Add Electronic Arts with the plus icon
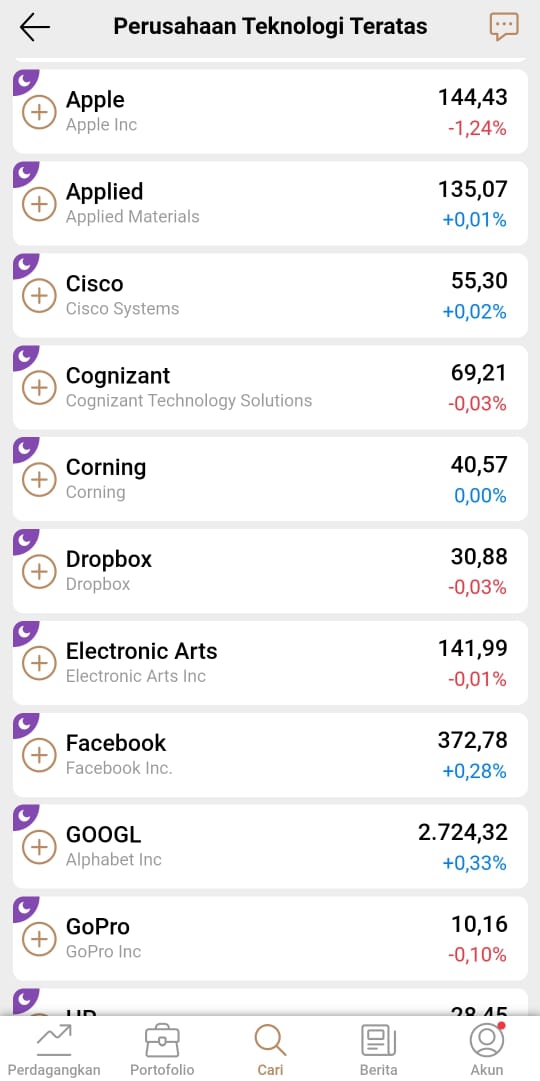The width and height of the screenshot is (540, 1081). click(x=39, y=663)
